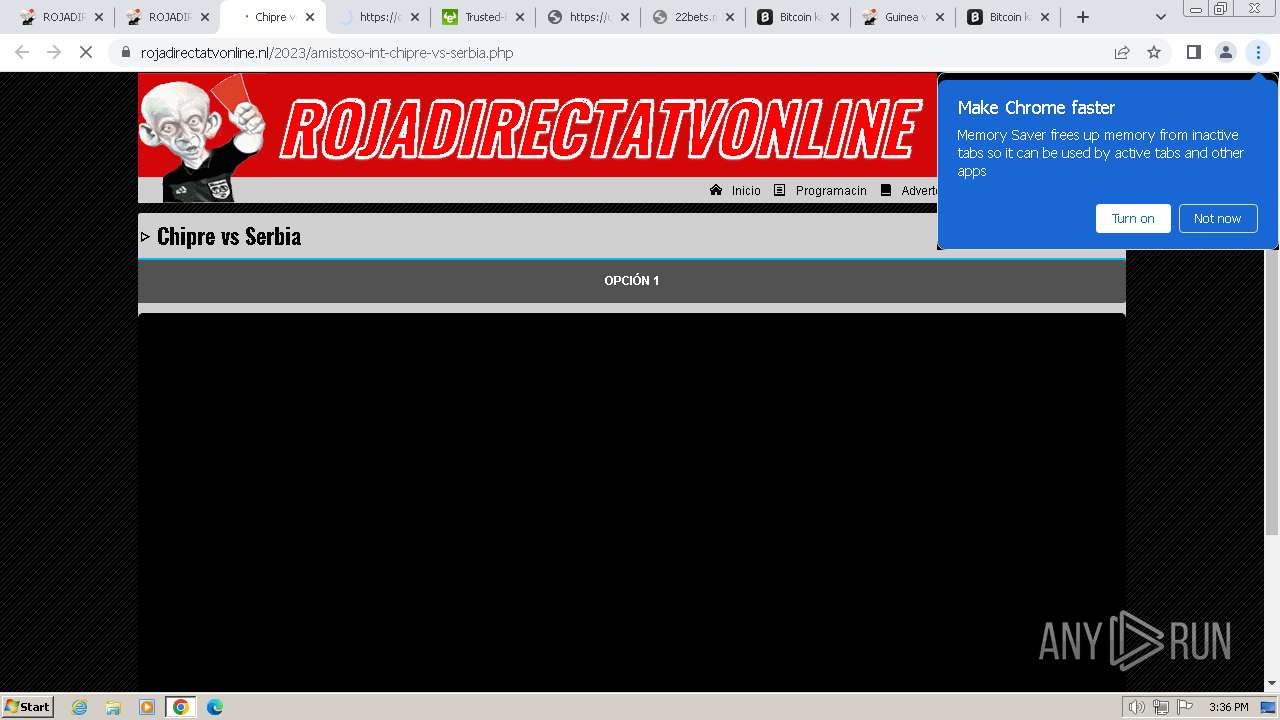Click Chrome taskbar icon
The image size is (1280, 720).
point(180,707)
